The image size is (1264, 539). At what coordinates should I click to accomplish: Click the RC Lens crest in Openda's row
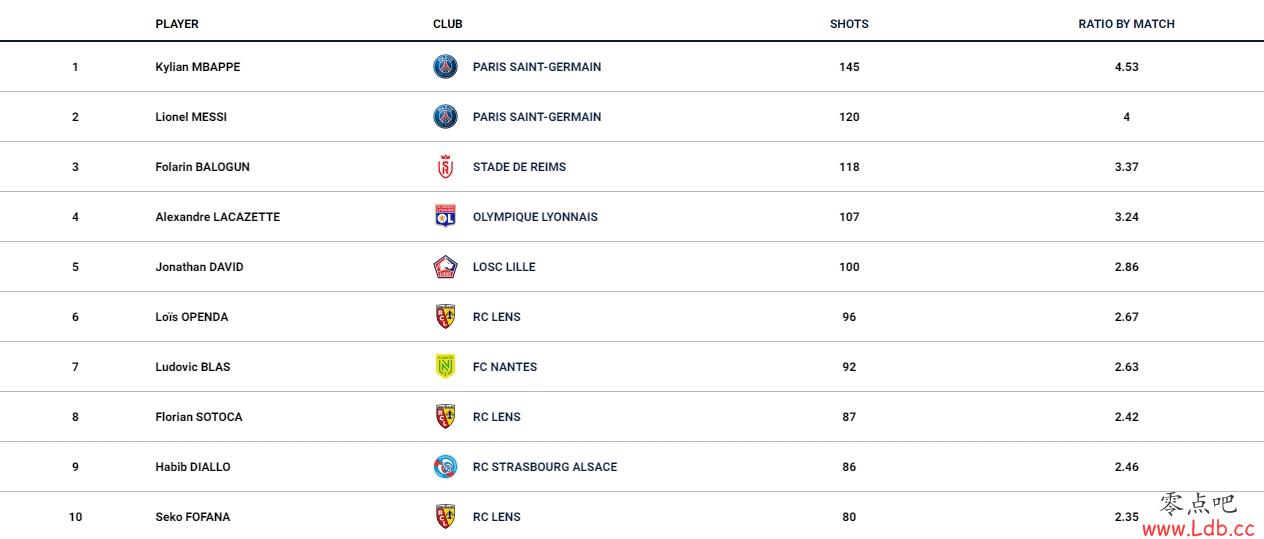(445, 317)
